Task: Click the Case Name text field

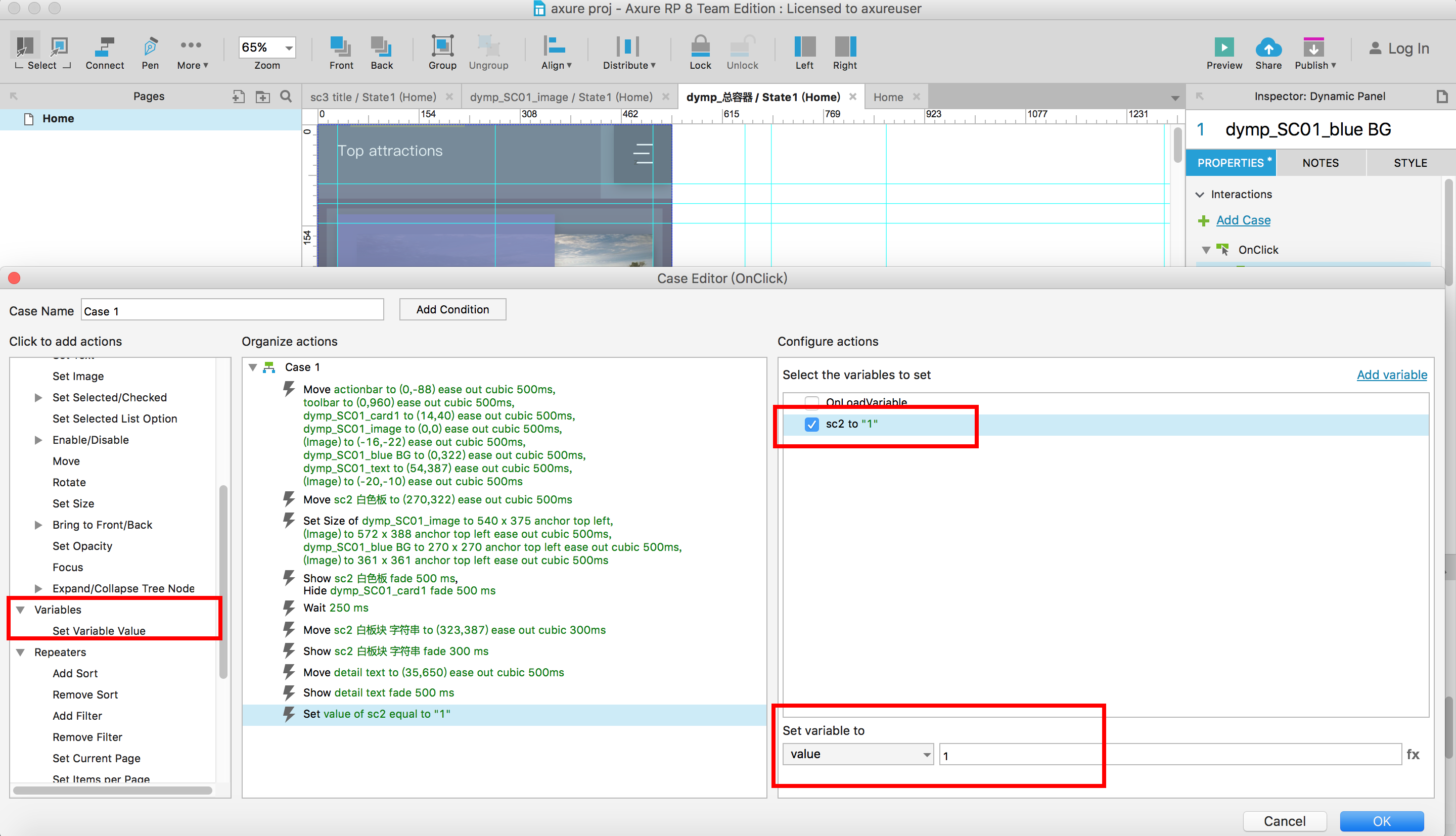Action: click(232, 311)
